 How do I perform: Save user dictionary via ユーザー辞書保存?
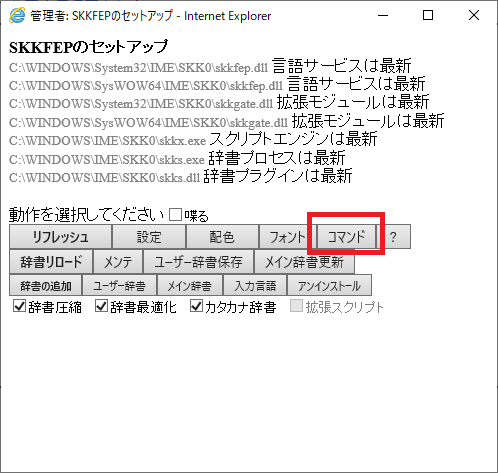tap(198, 262)
